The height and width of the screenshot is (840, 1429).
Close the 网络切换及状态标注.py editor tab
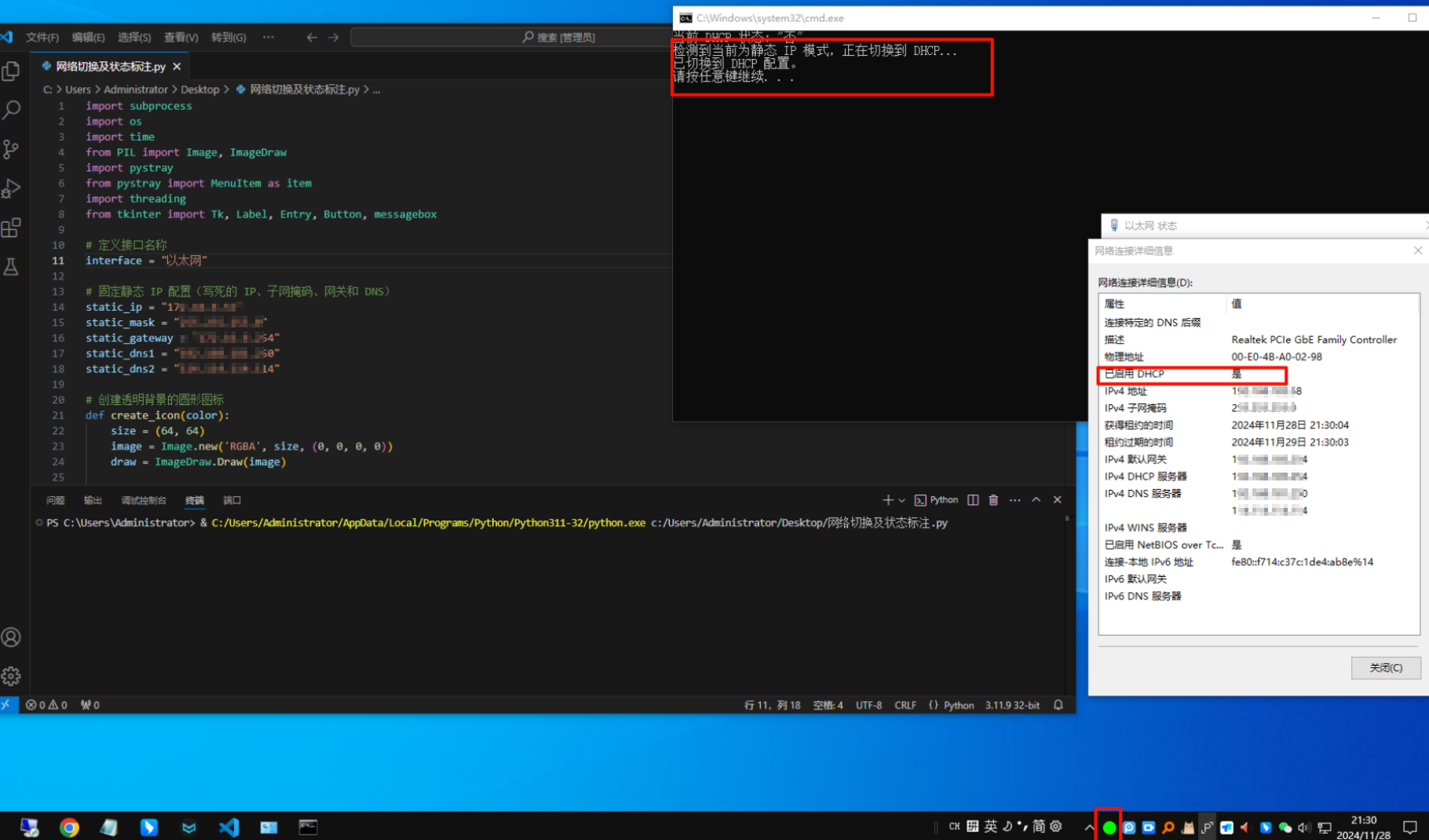point(177,67)
